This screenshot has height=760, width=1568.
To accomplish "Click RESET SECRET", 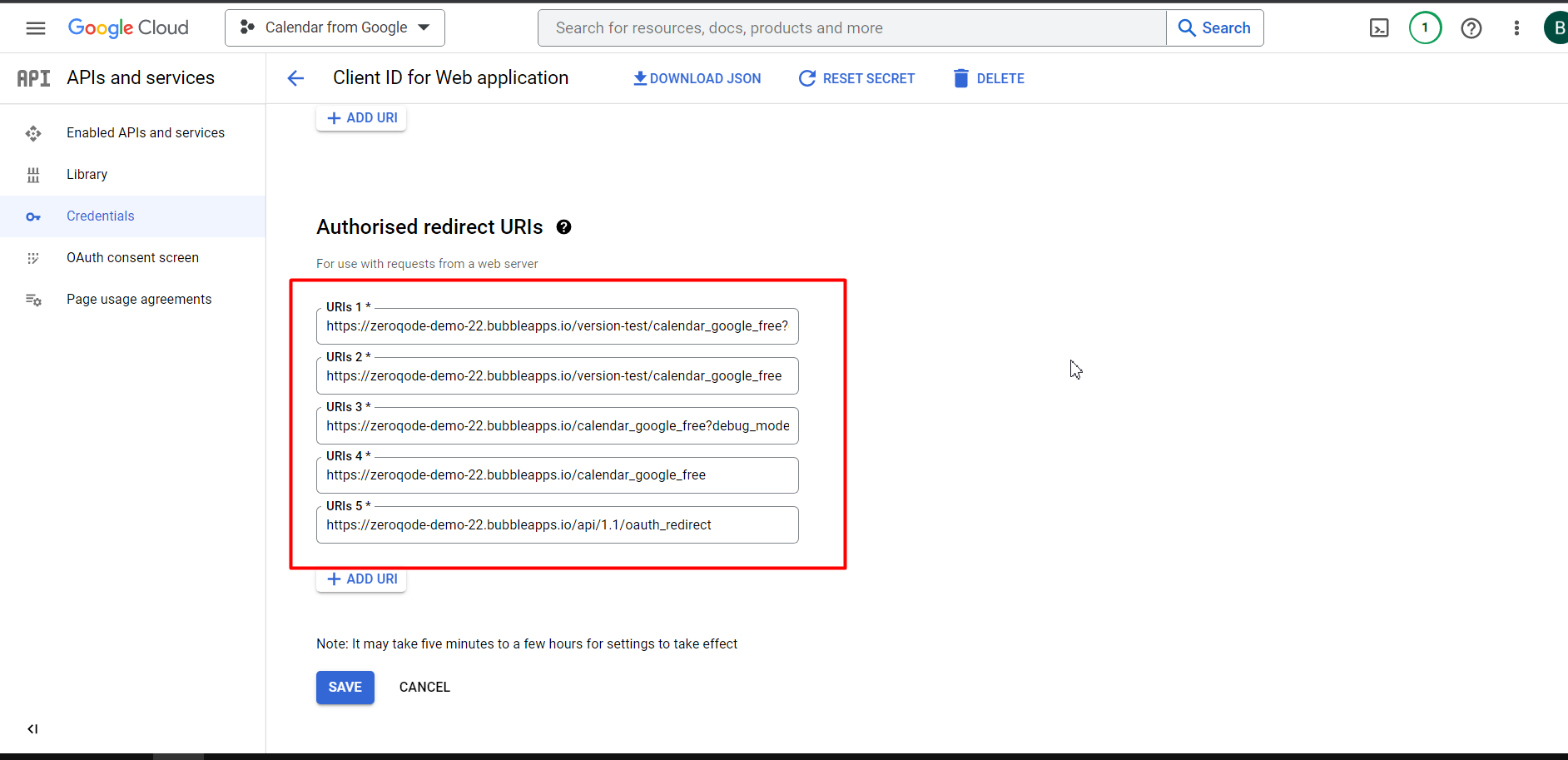I will [x=856, y=78].
